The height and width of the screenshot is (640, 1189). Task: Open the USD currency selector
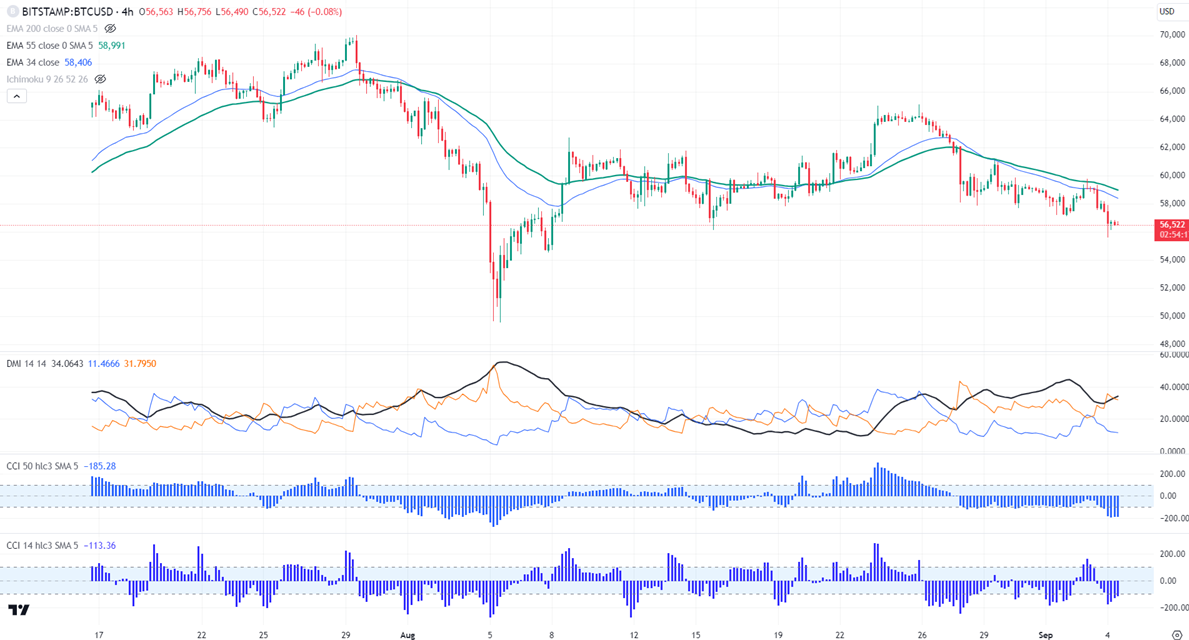pos(1167,11)
